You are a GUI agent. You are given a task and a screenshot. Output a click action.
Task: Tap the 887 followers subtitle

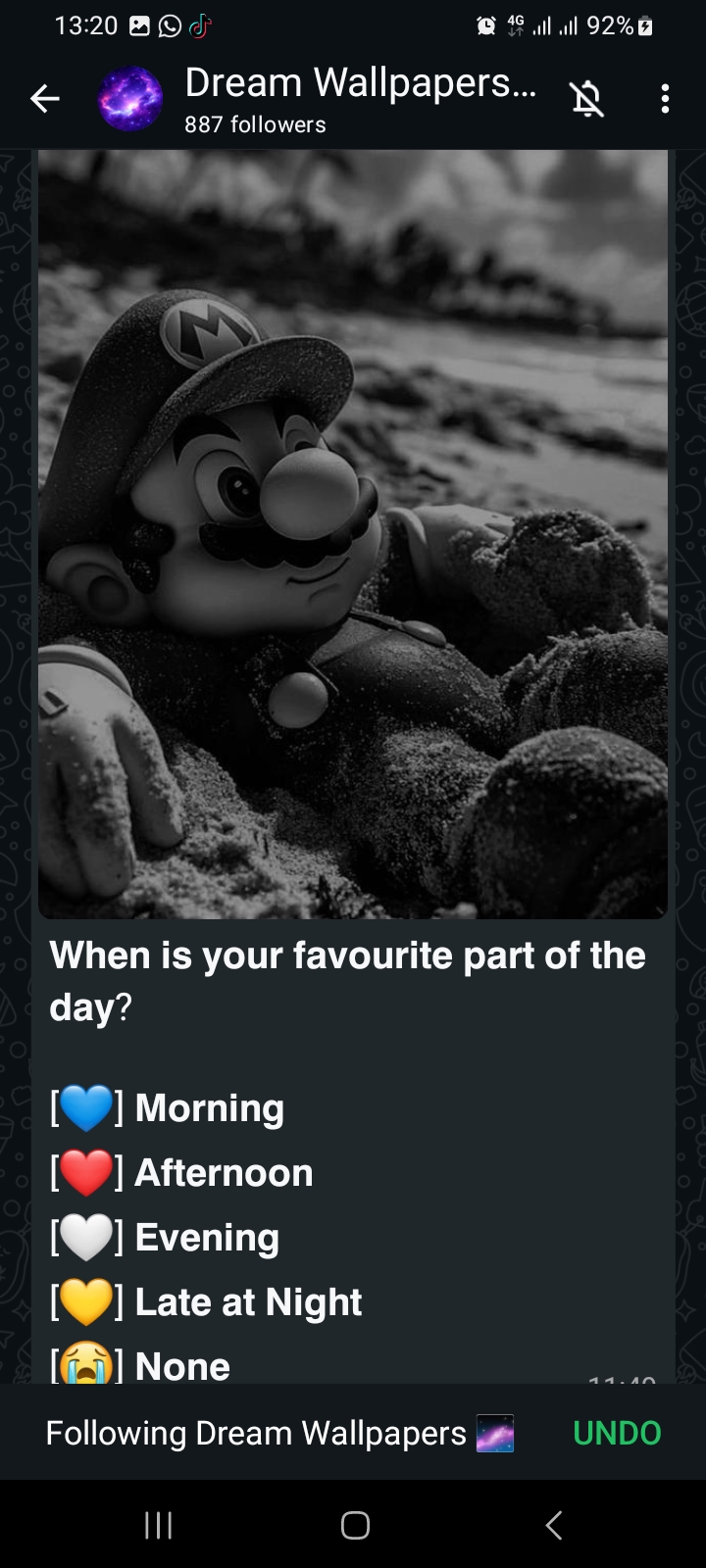[255, 124]
